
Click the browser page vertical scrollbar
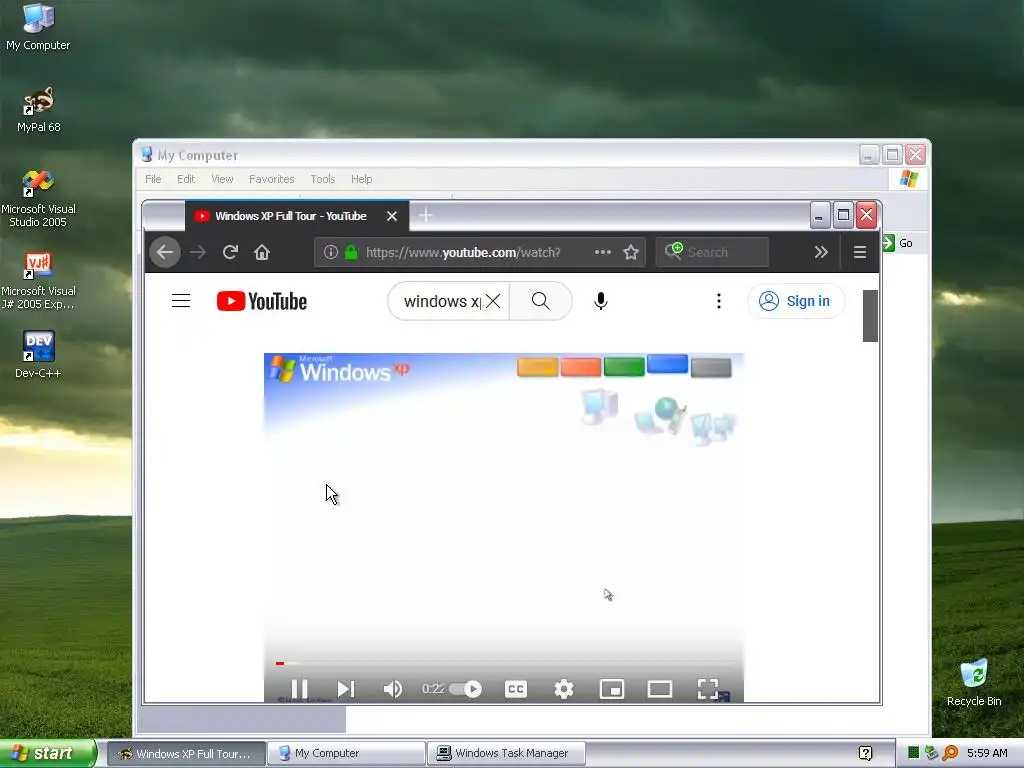pyautogui.click(x=870, y=315)
